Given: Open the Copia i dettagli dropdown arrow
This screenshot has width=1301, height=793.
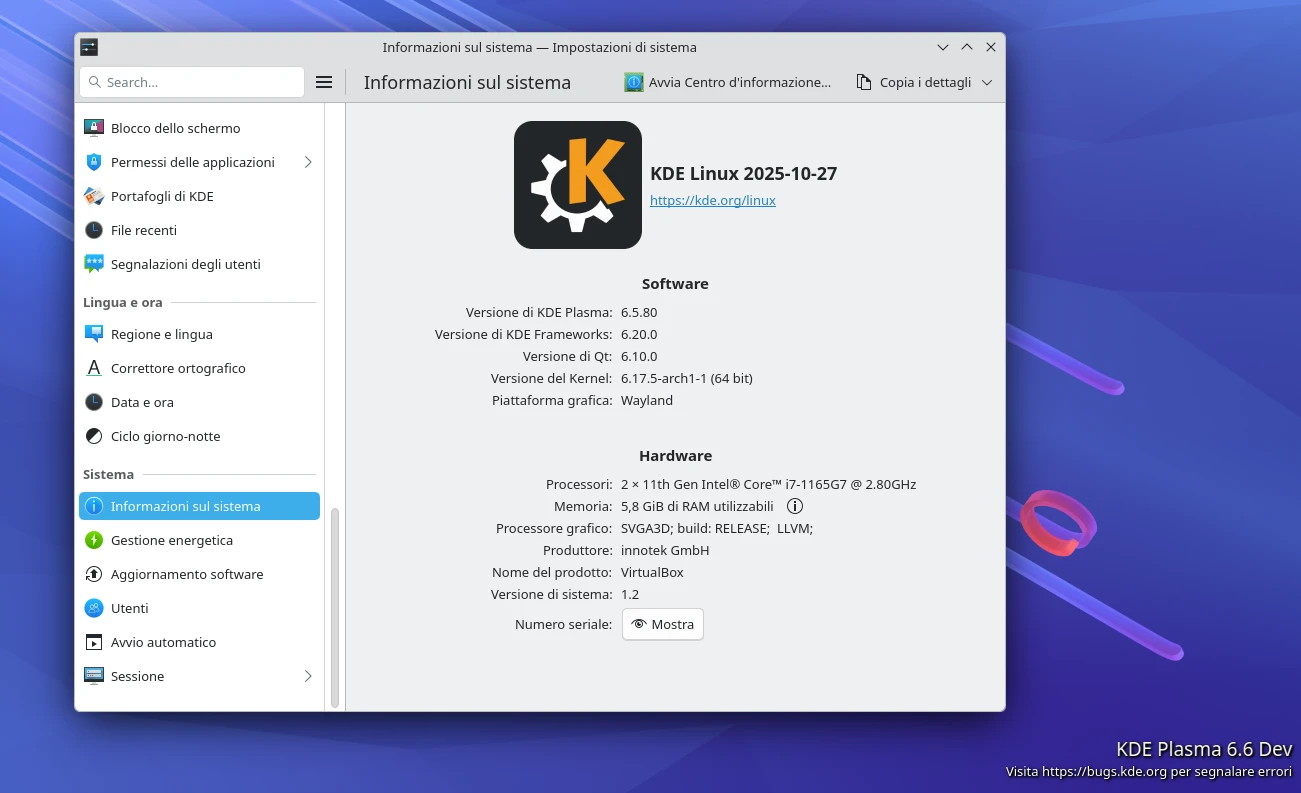Looking at the screenshot, I should (x=987, y=82).
